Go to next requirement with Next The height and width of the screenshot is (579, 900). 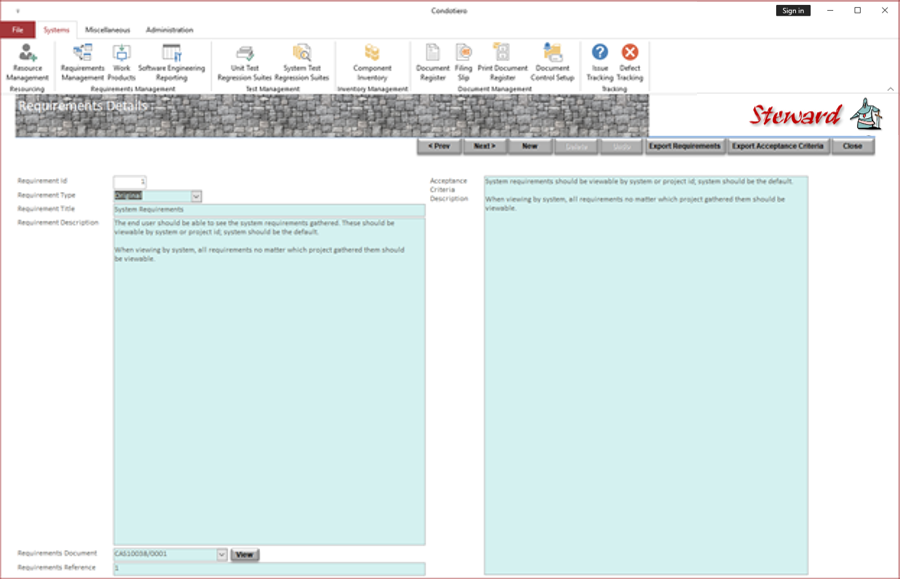(x=484, y=146)
